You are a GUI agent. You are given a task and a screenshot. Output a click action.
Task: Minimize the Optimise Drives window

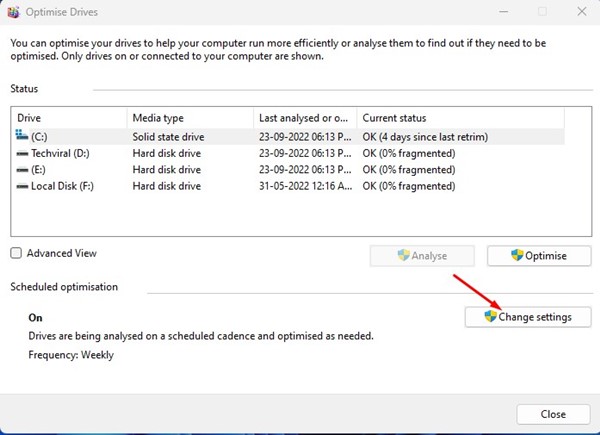coord(504,12)
